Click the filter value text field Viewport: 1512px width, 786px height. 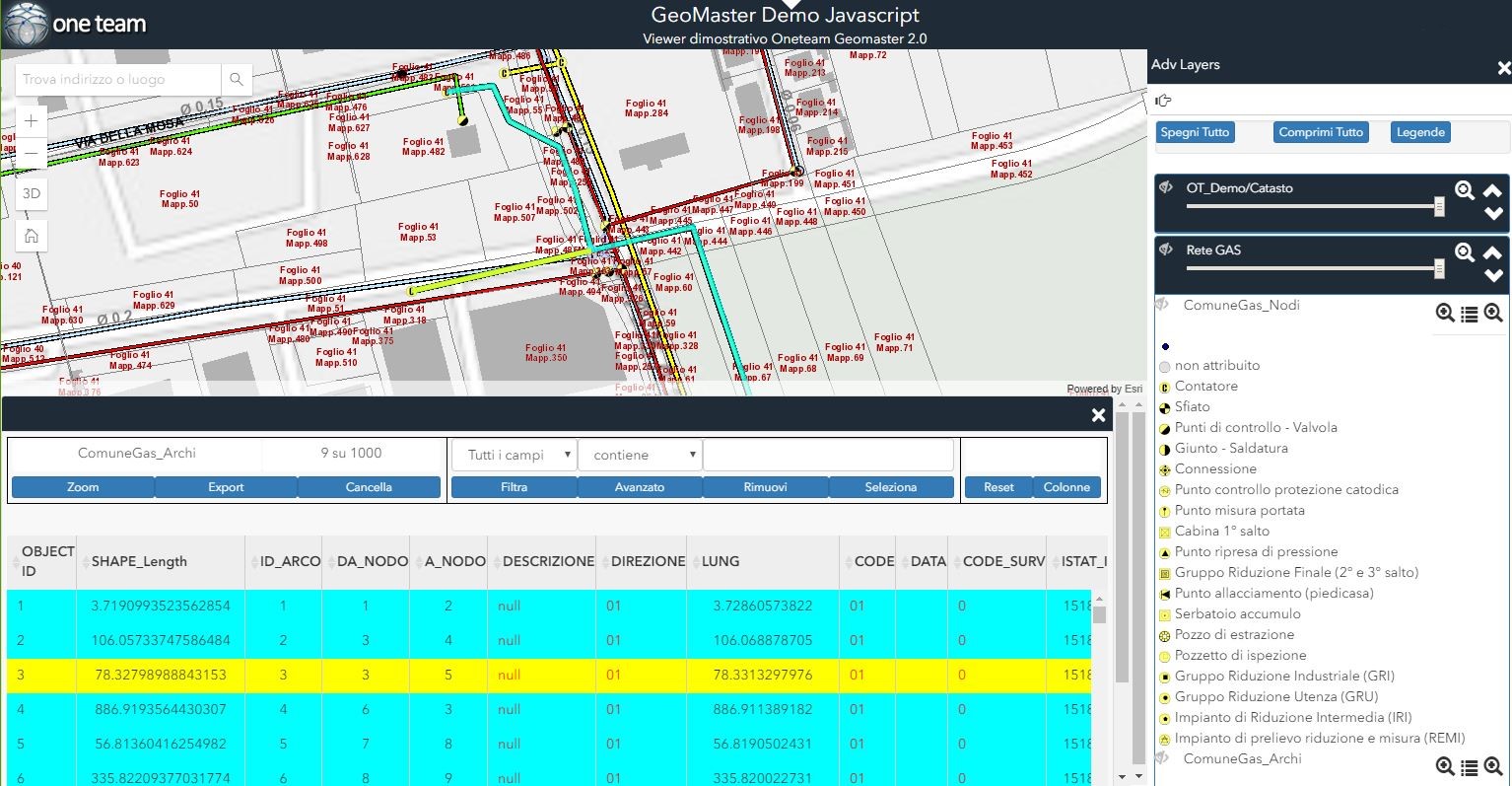tap(828, 455)
